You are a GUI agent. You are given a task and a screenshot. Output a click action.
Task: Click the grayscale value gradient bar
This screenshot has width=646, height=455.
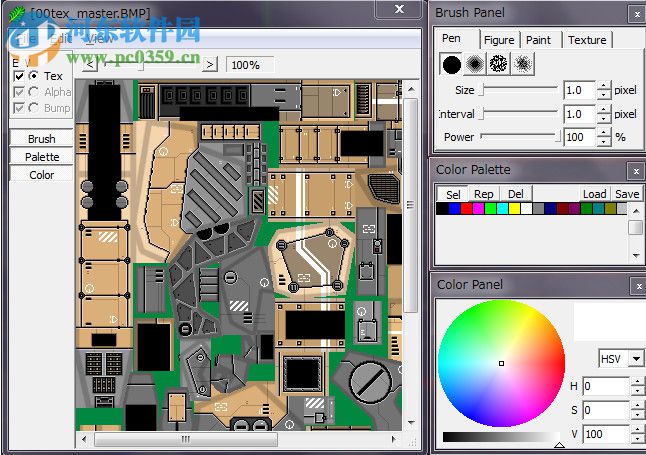click(501, 437)
